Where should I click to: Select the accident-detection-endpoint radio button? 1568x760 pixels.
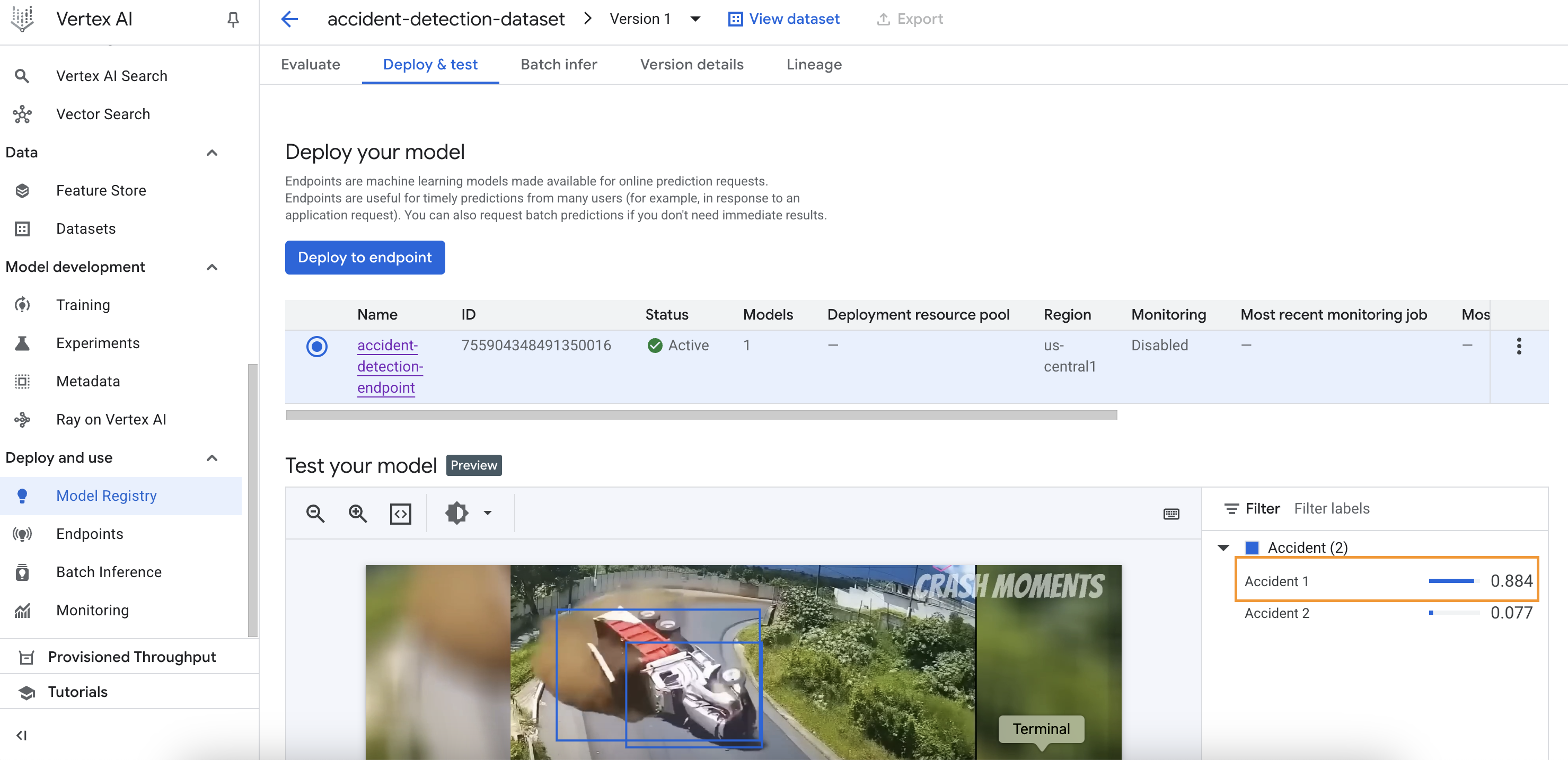click(316, 346)
